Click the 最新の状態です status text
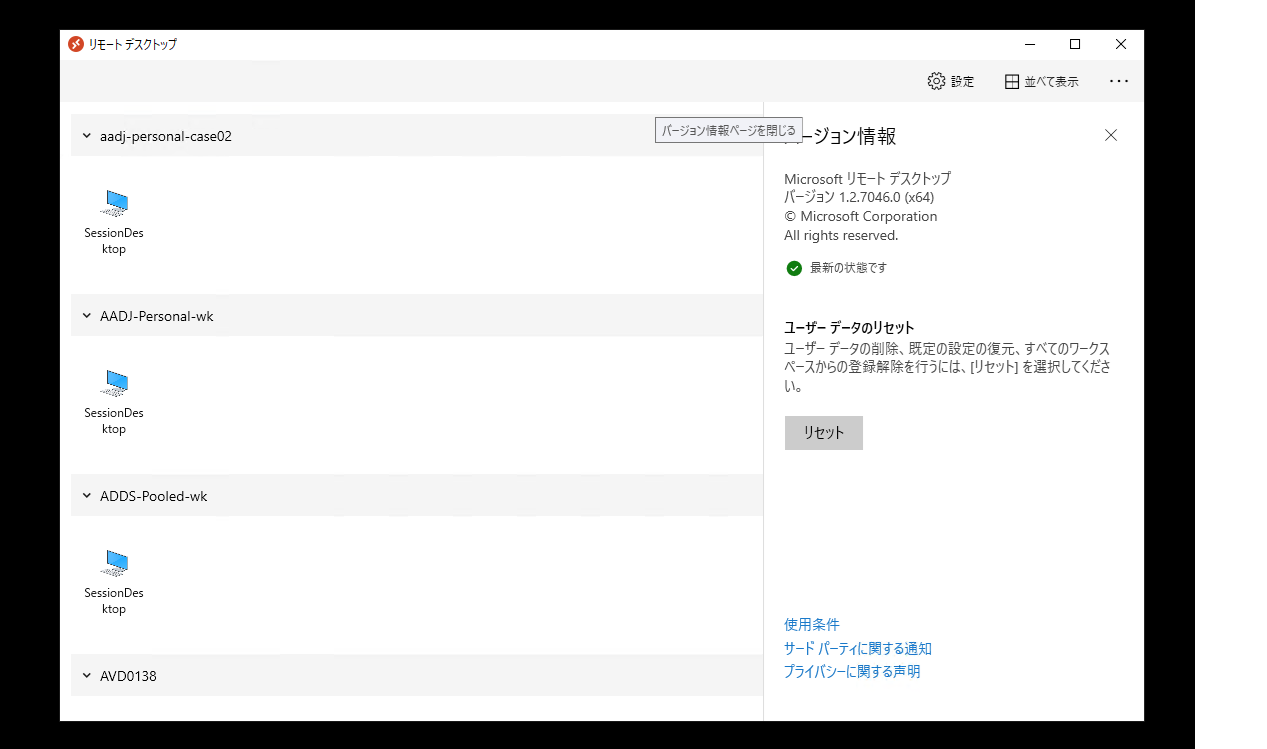The height and width of the screenshot is (749, 1267). (848, 268)
